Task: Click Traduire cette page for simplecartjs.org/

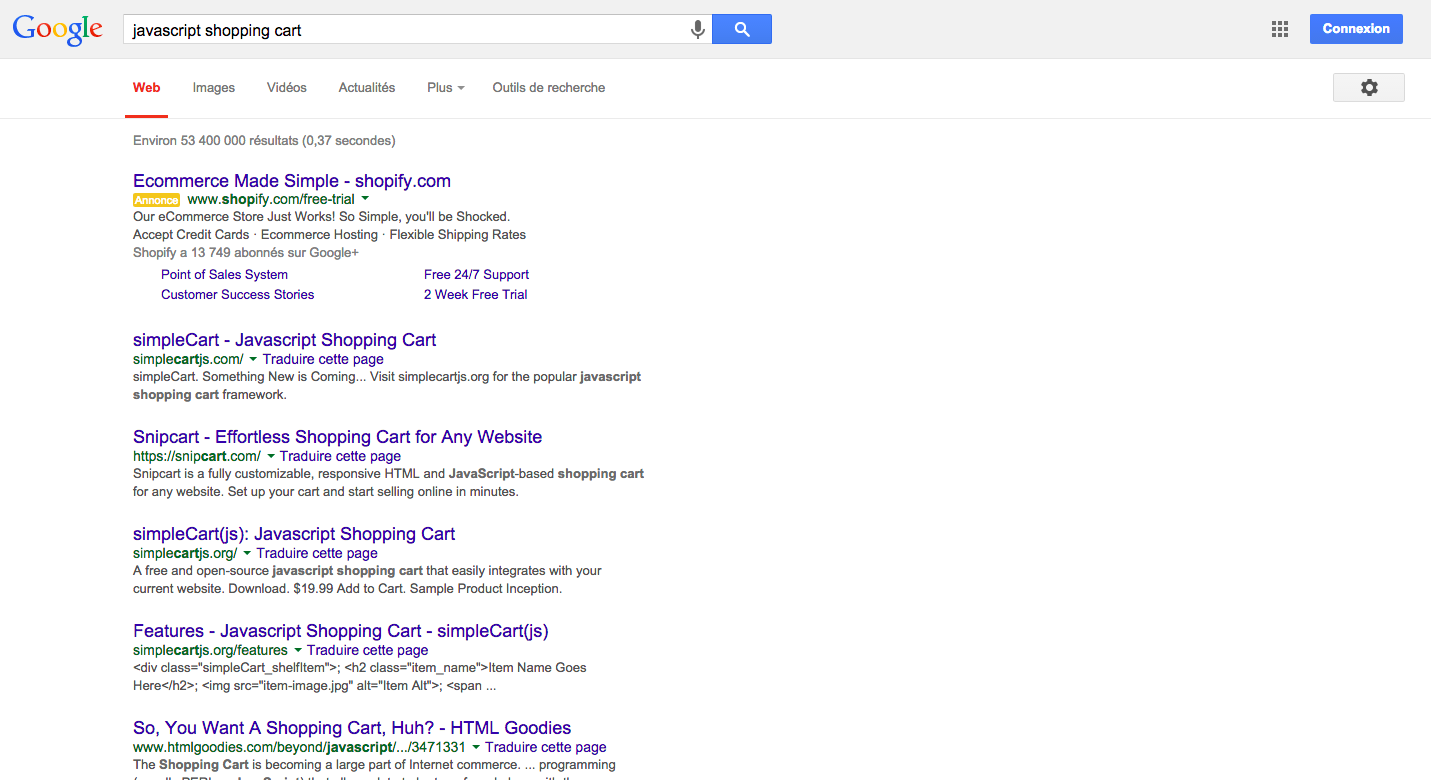Action: [x=317, y=553]
